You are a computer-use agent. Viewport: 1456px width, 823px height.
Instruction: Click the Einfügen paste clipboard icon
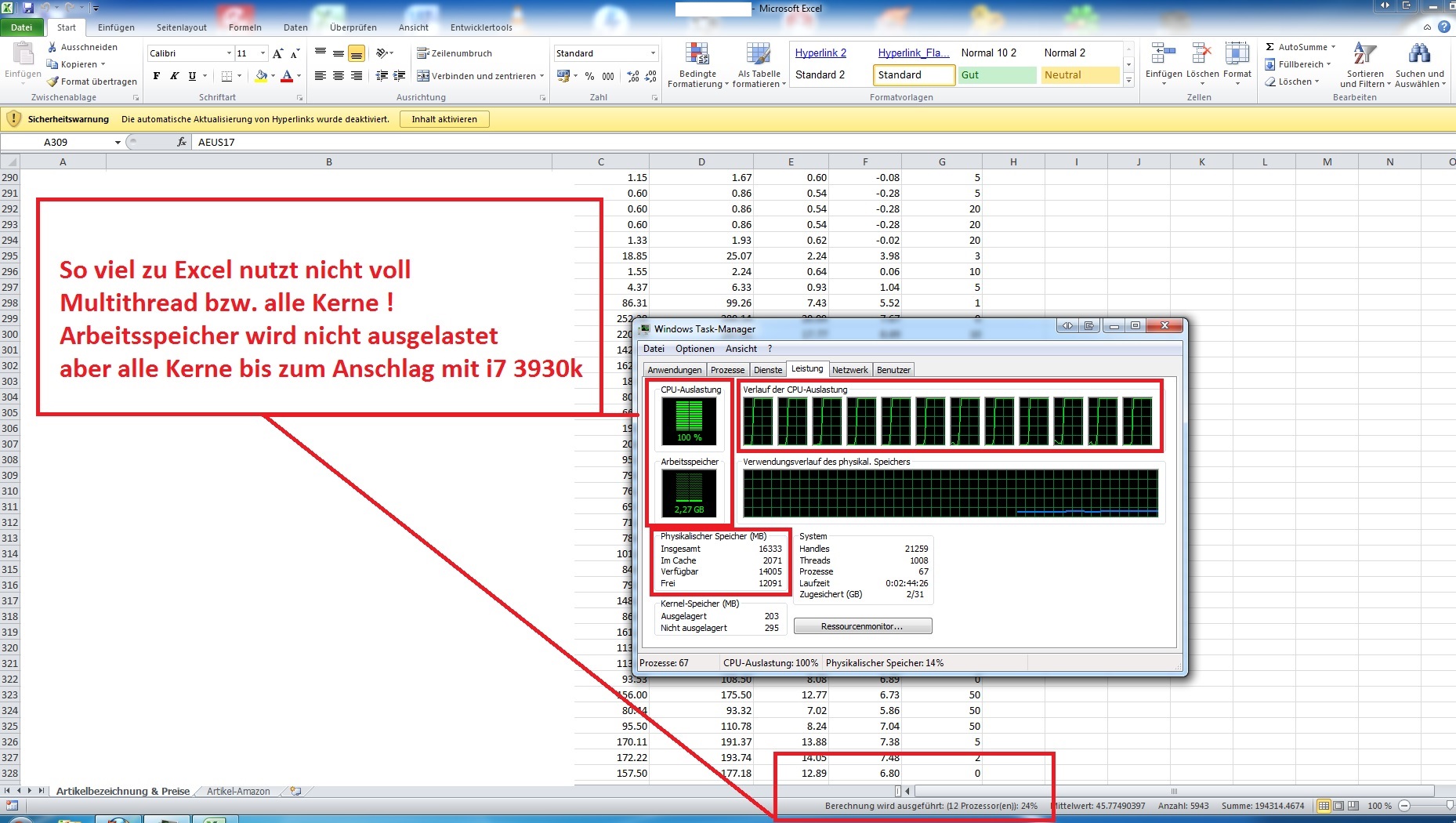23,54
